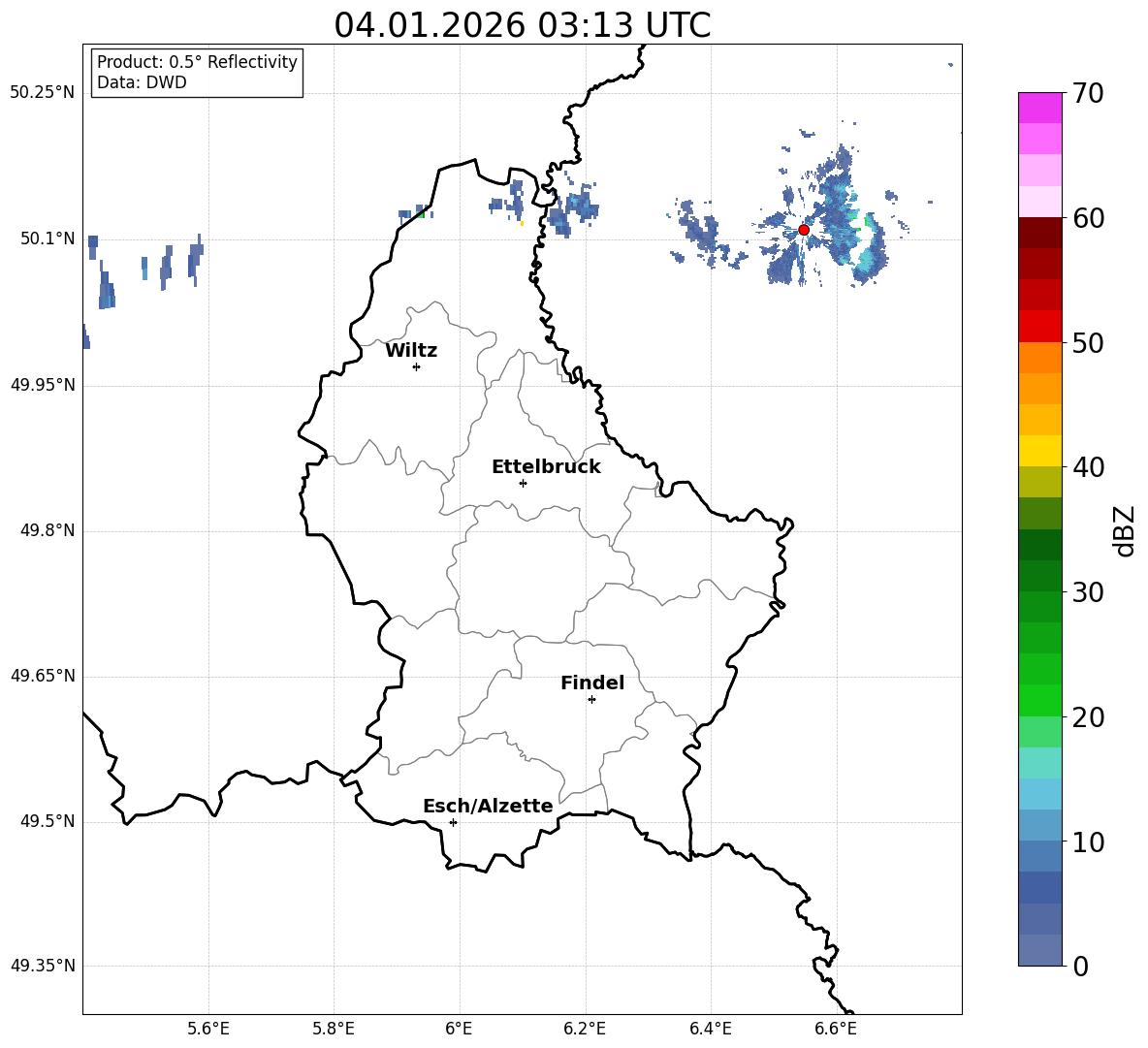The image size is (1148, 1048).
Task: Click the colorbar 30 tick label
Action: 1088,591
